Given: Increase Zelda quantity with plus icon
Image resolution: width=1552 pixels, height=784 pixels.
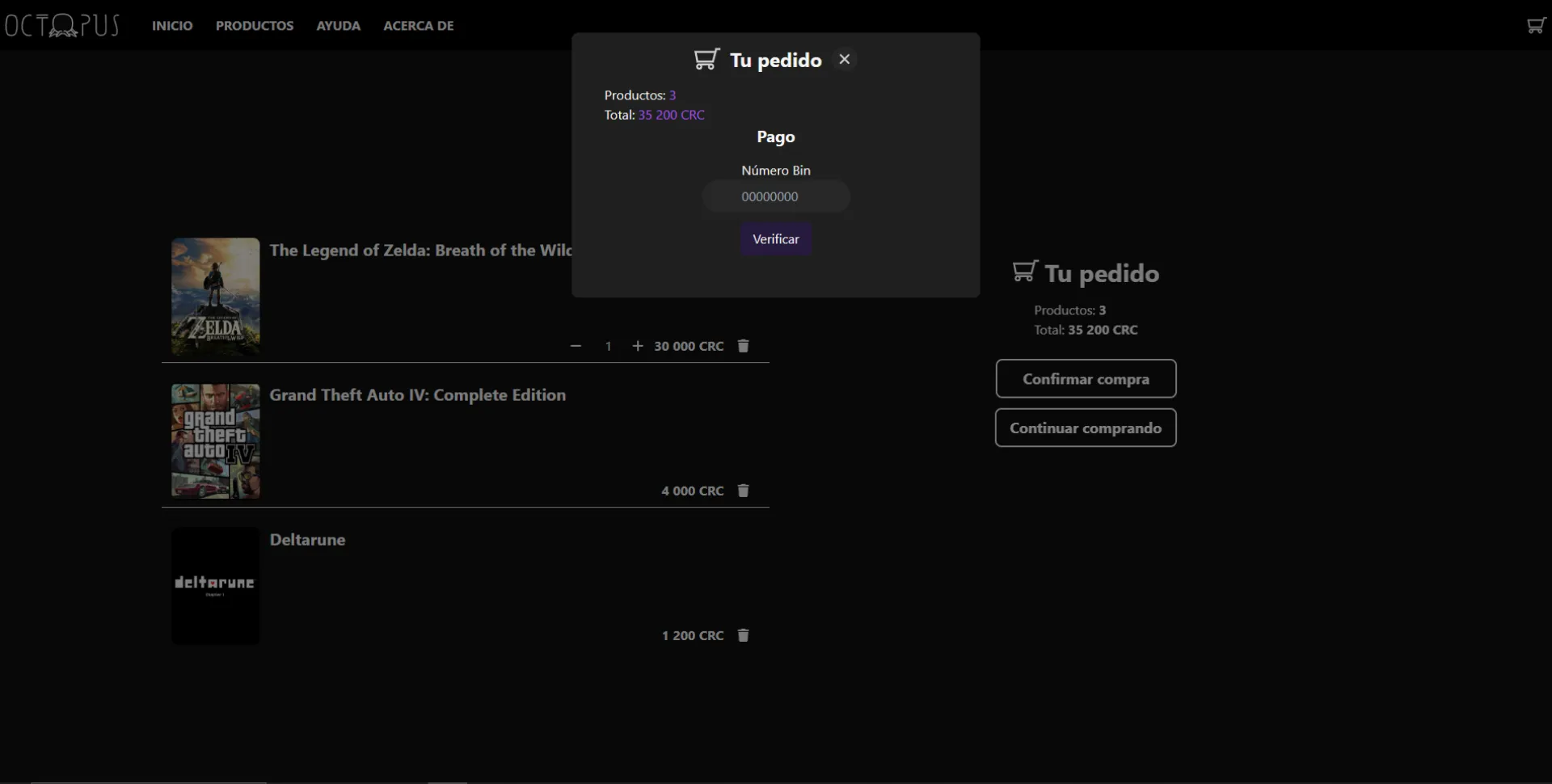Looking at the screenshot, I should pyautogui.click(x=638, y=346).
